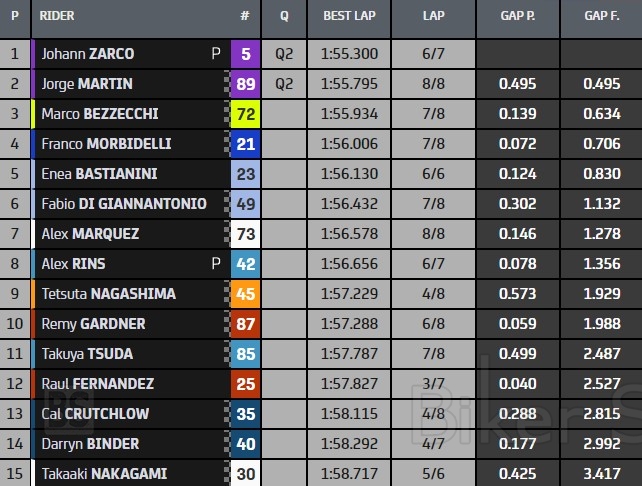Click Alex Rins' pit indicator P icon
Viewport: 642px width, 486px height.
pyautogui.click(x=216, y=265)
